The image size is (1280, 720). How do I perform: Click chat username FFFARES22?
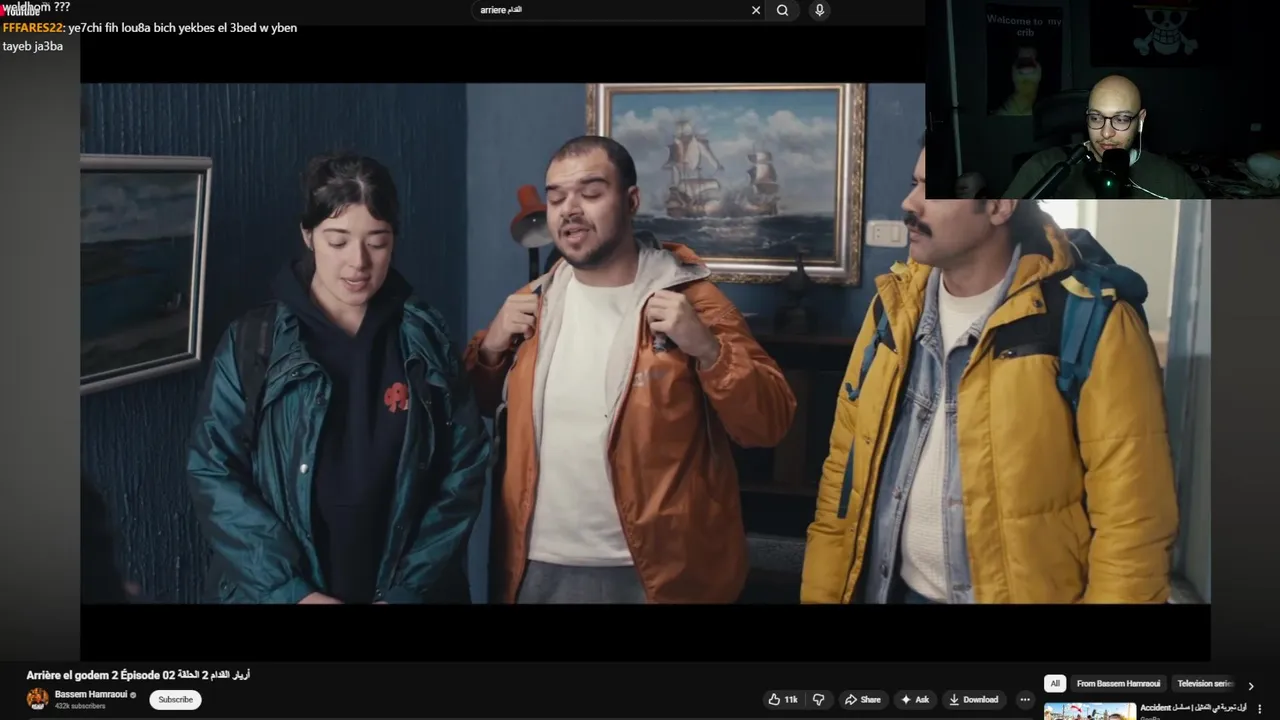(33, 28)
